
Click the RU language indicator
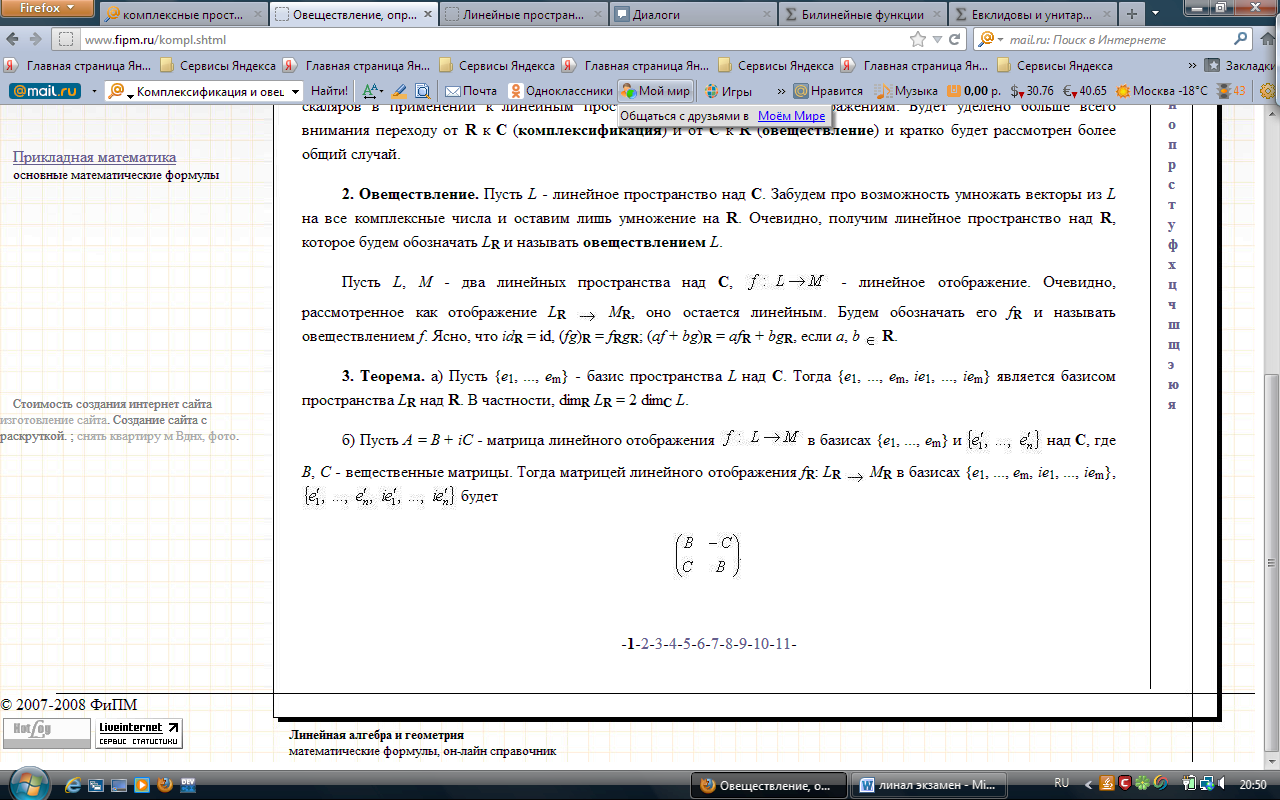[1062, 783]
